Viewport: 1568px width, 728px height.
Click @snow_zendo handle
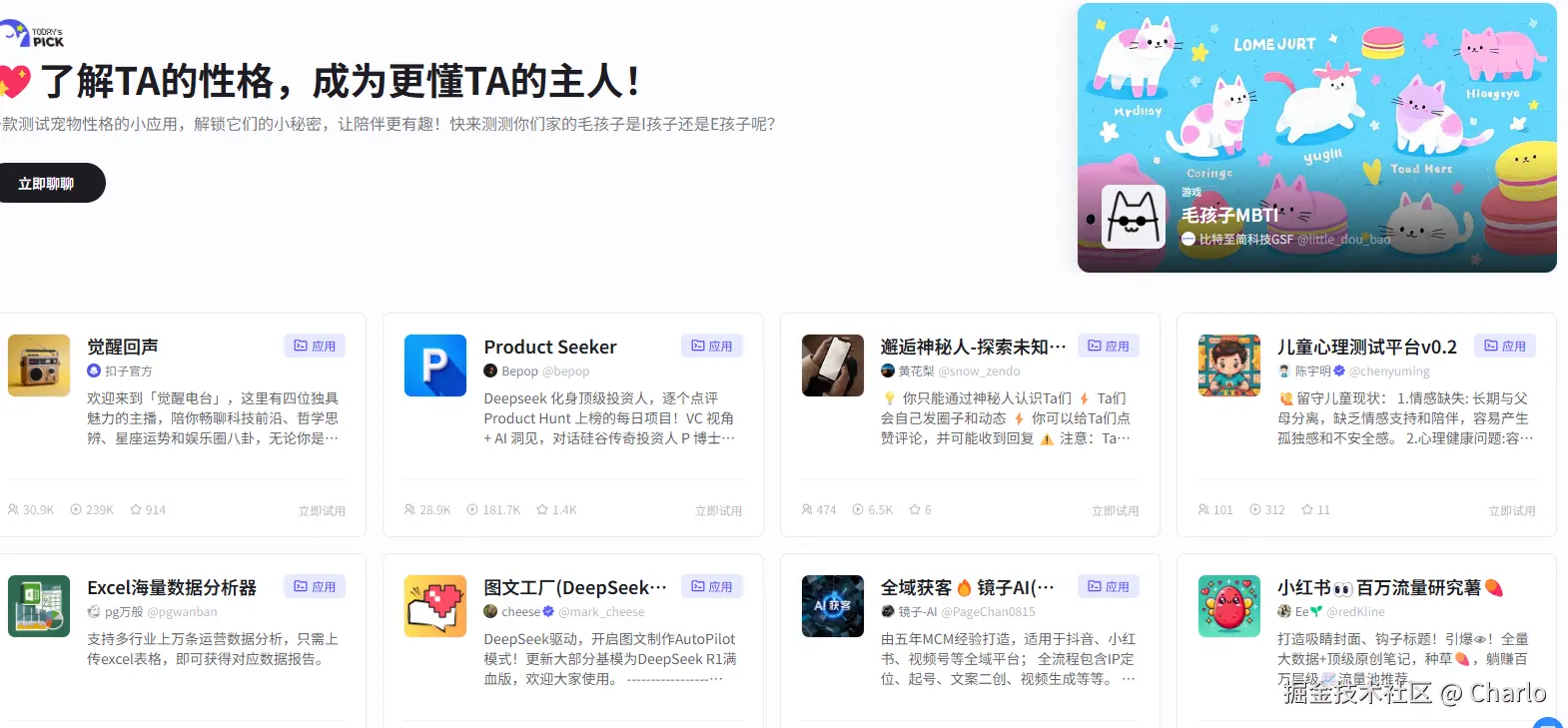(x=979, y=370)
